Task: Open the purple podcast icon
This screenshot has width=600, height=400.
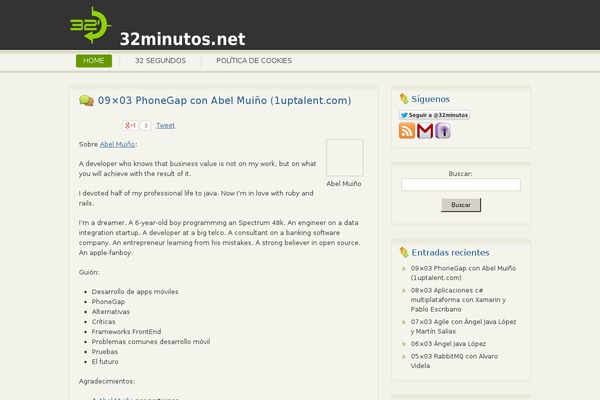Action: click(x=443, y=131)
